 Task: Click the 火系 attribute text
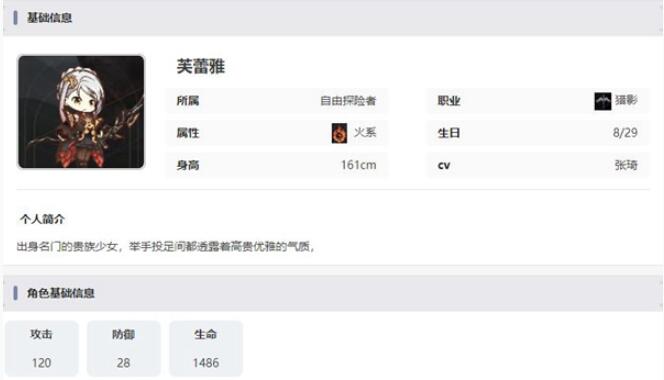[365, 133]
